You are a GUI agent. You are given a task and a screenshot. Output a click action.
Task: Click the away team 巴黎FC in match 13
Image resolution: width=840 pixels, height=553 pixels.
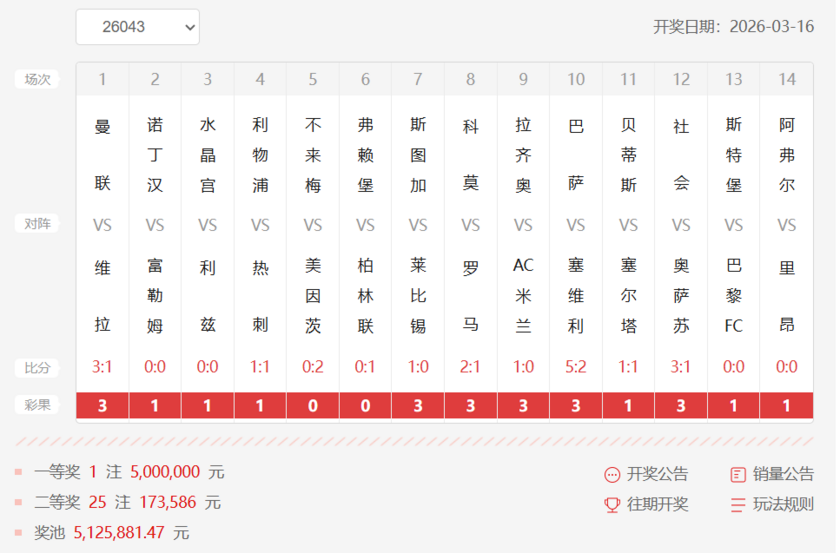click(734, 295)
